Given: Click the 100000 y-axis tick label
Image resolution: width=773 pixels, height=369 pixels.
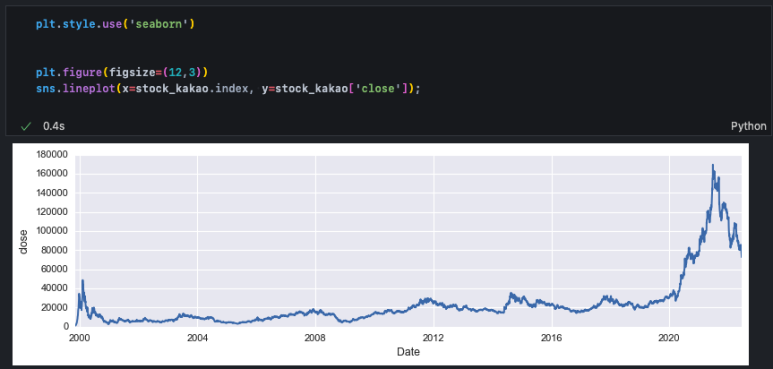Looking at the screenshot, I should [52, 231].
